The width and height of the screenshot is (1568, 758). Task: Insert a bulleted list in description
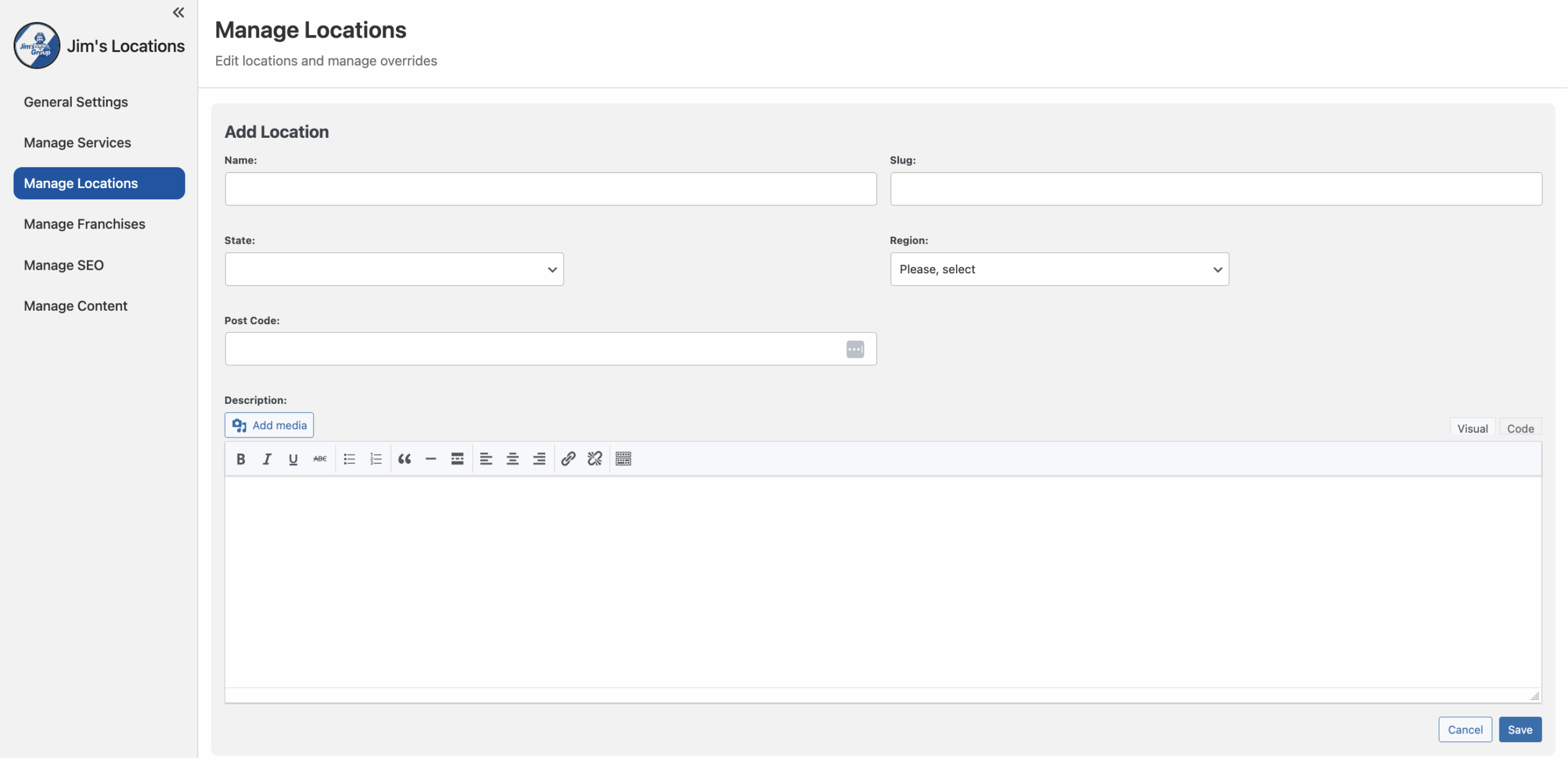(349, 459)
